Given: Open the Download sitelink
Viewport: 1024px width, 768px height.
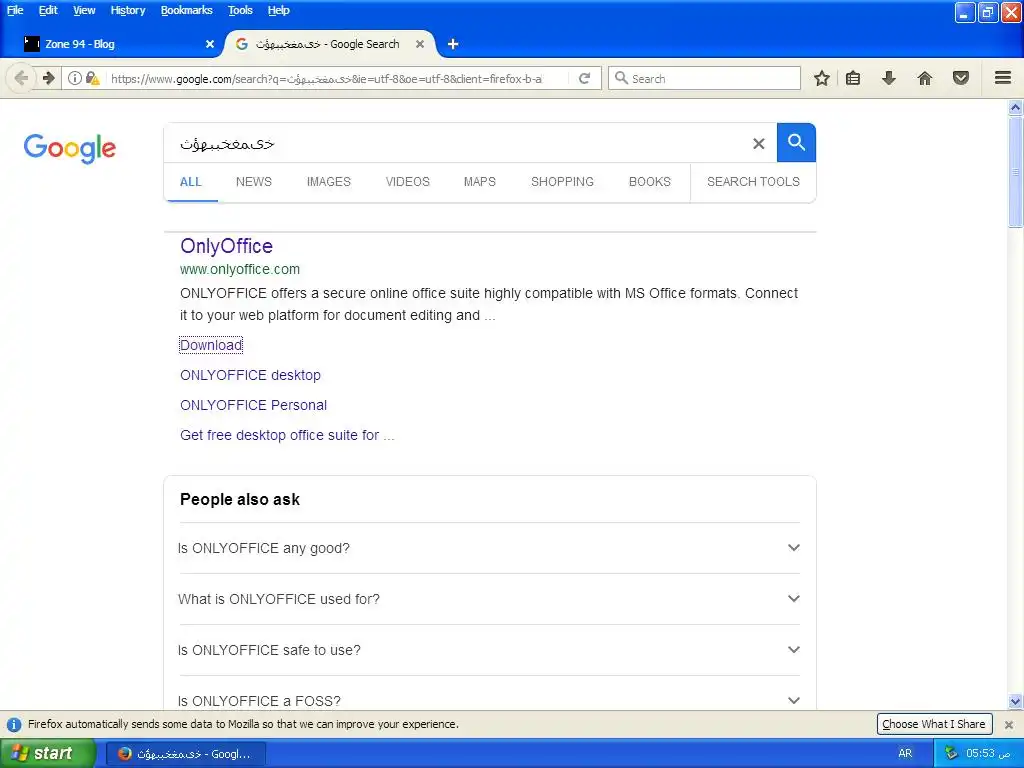Looking at the screenshot, I should pos(211,345).
